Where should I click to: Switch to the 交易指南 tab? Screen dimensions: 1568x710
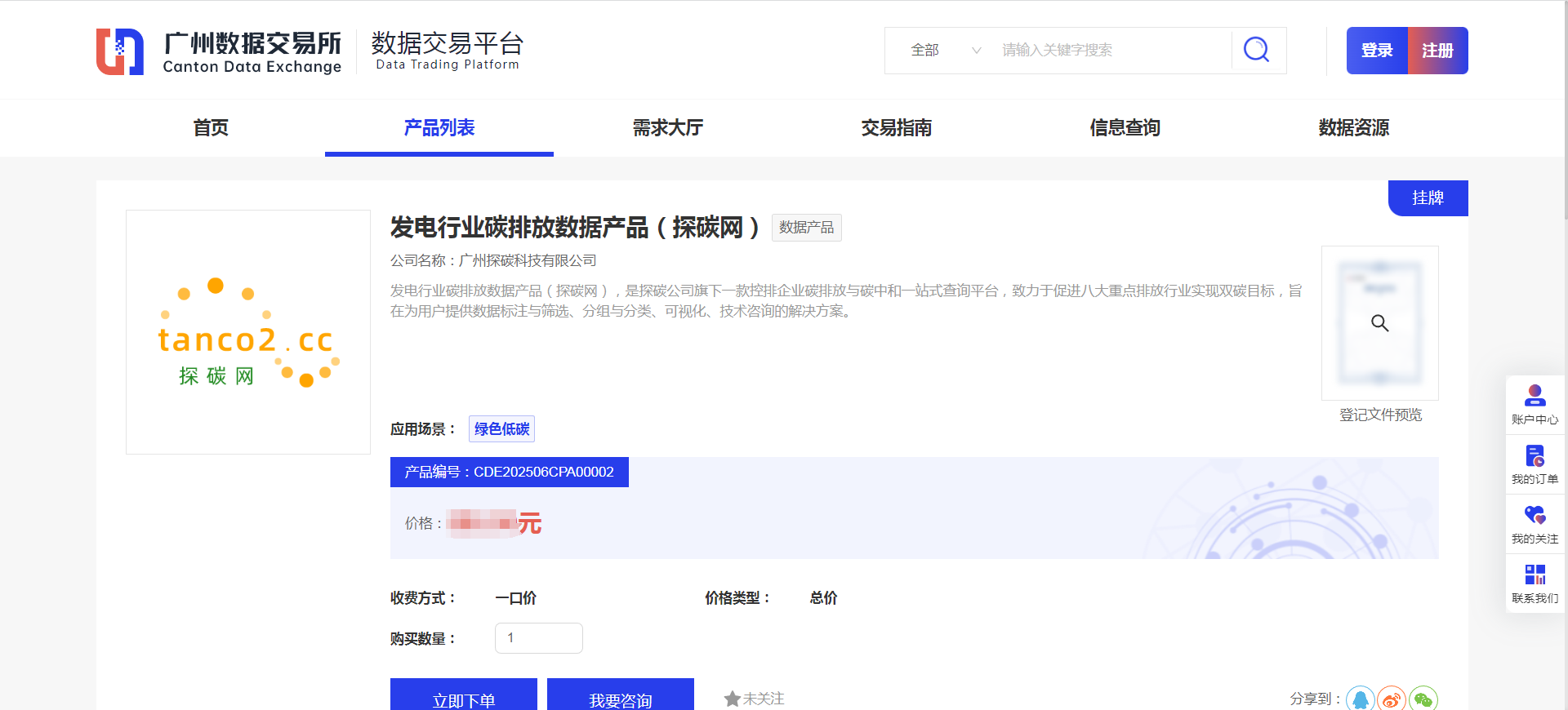(x=897, y=128)
